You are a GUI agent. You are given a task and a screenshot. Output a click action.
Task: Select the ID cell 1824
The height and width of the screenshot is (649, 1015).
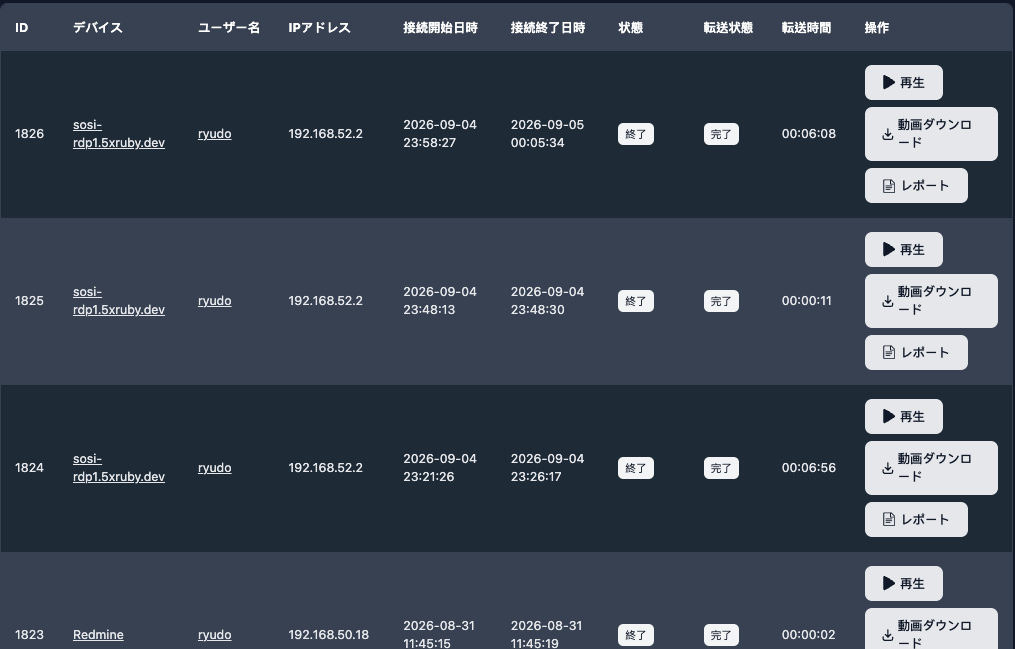pyautogui.click(x=29, y=468)
